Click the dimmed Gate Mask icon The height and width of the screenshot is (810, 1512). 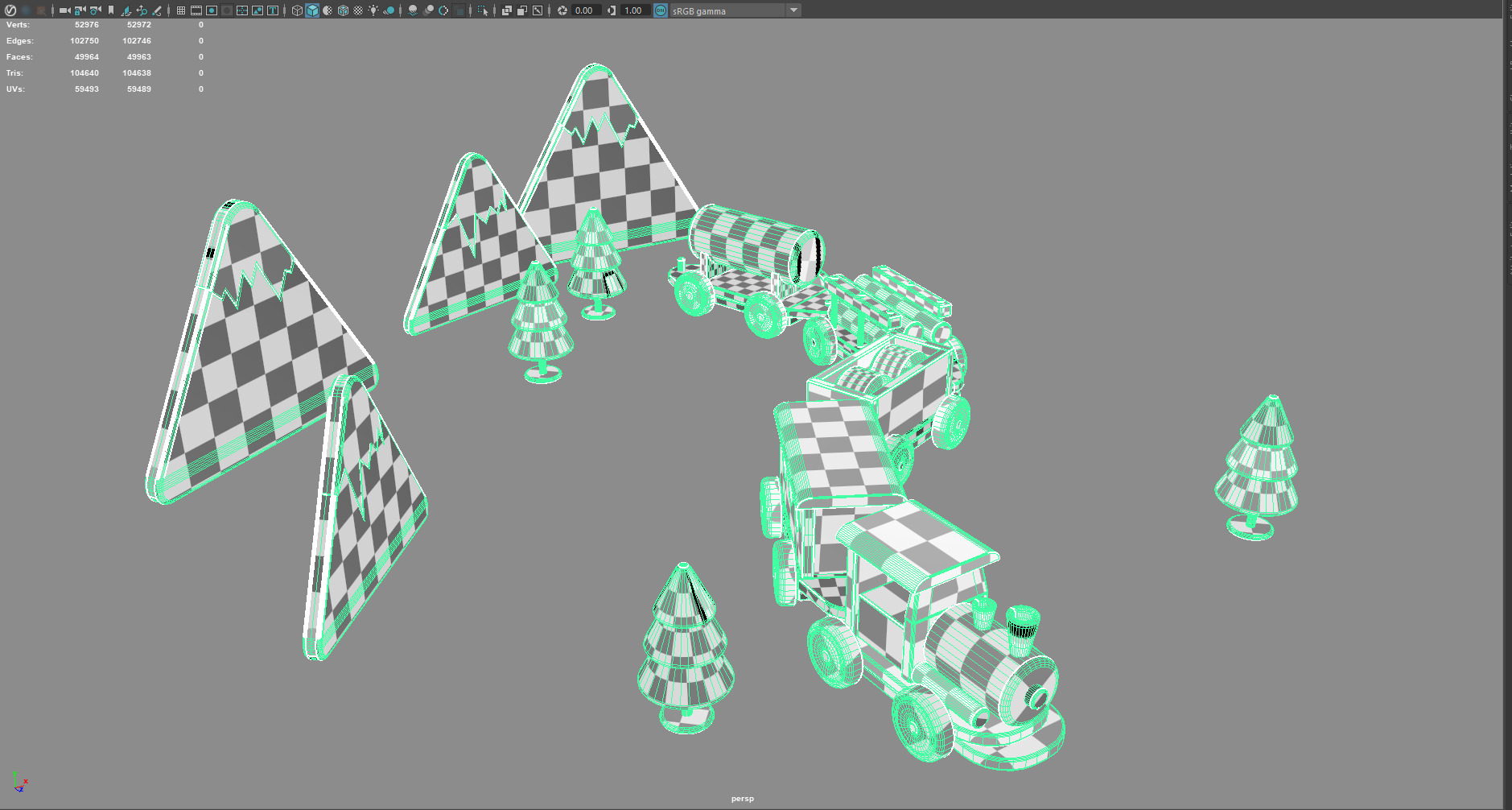pos(227,10)
